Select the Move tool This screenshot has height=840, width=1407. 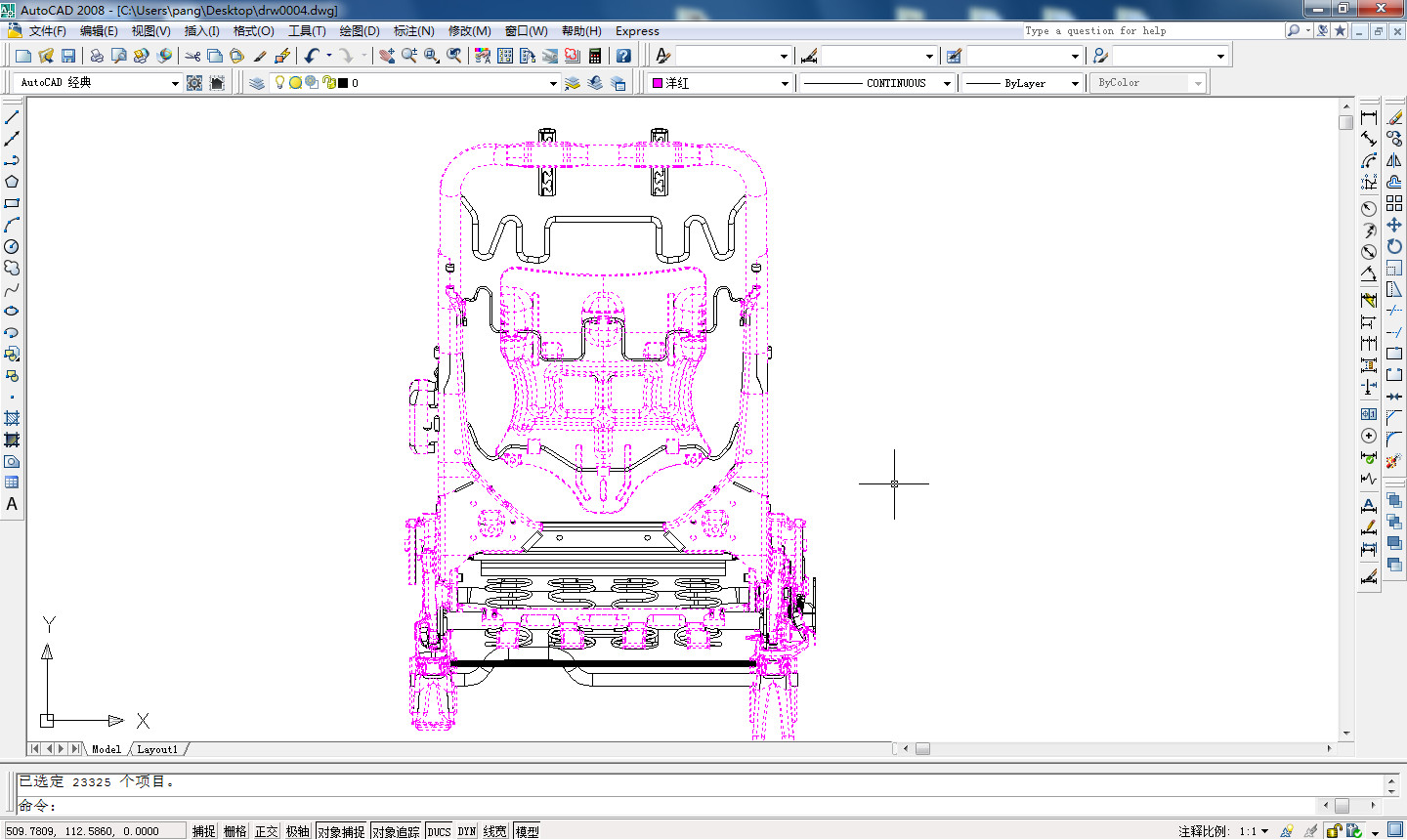tap(1394, 225)
